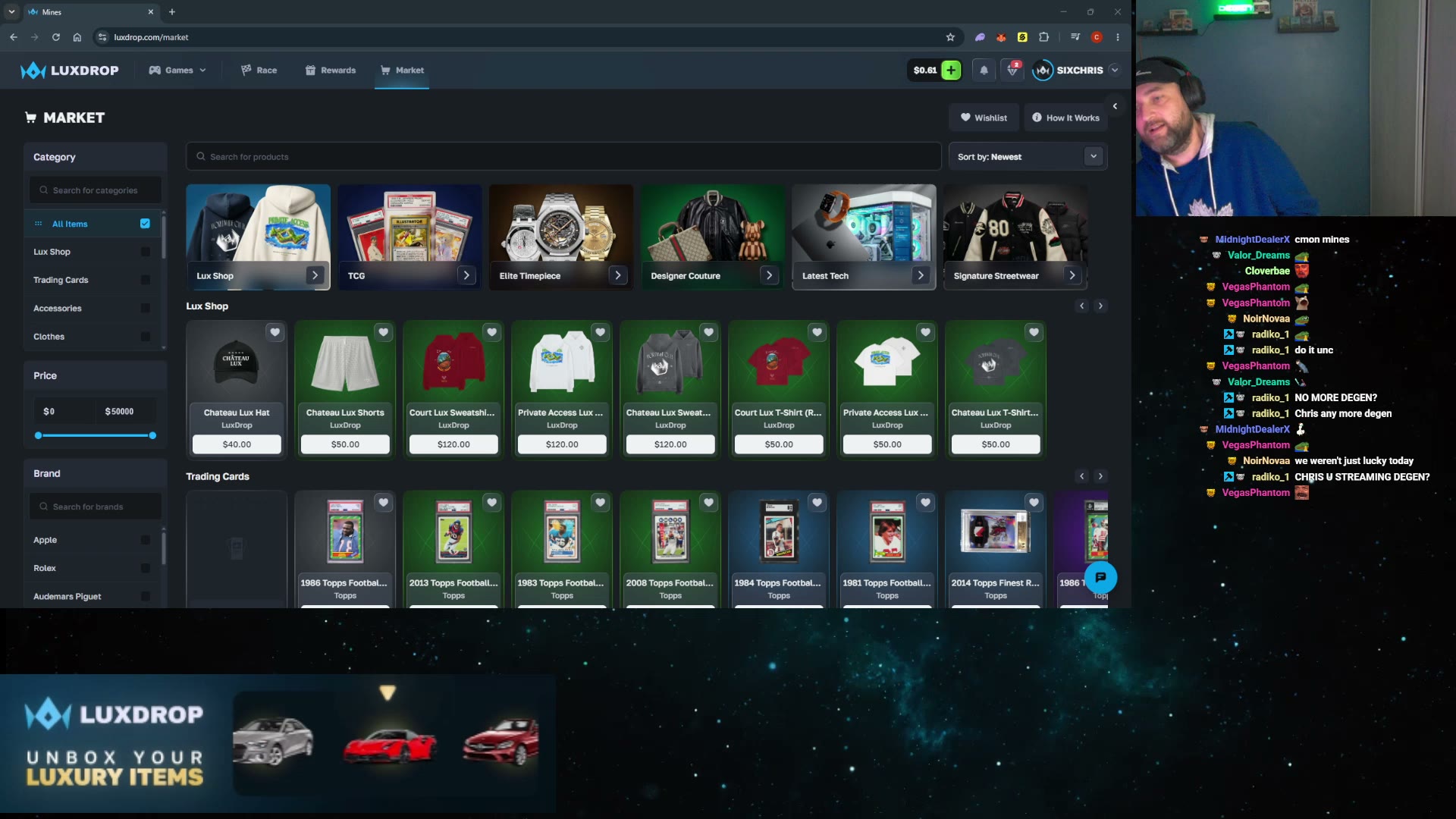Check the Apple brand checkbox
Screen dimensions: 1456x819
pos(145,540)
